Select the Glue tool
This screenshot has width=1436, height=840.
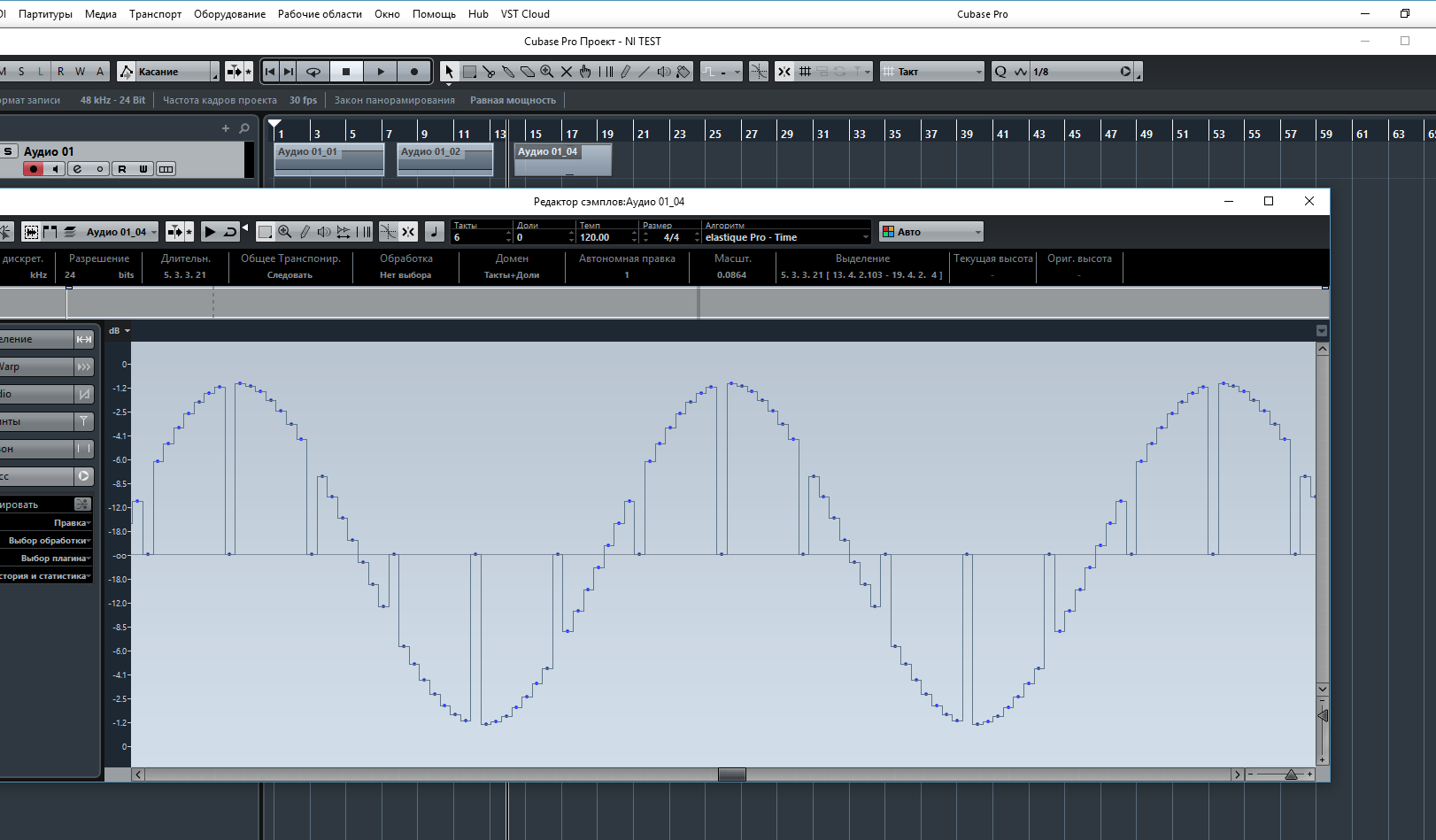(x=508, y=72)
